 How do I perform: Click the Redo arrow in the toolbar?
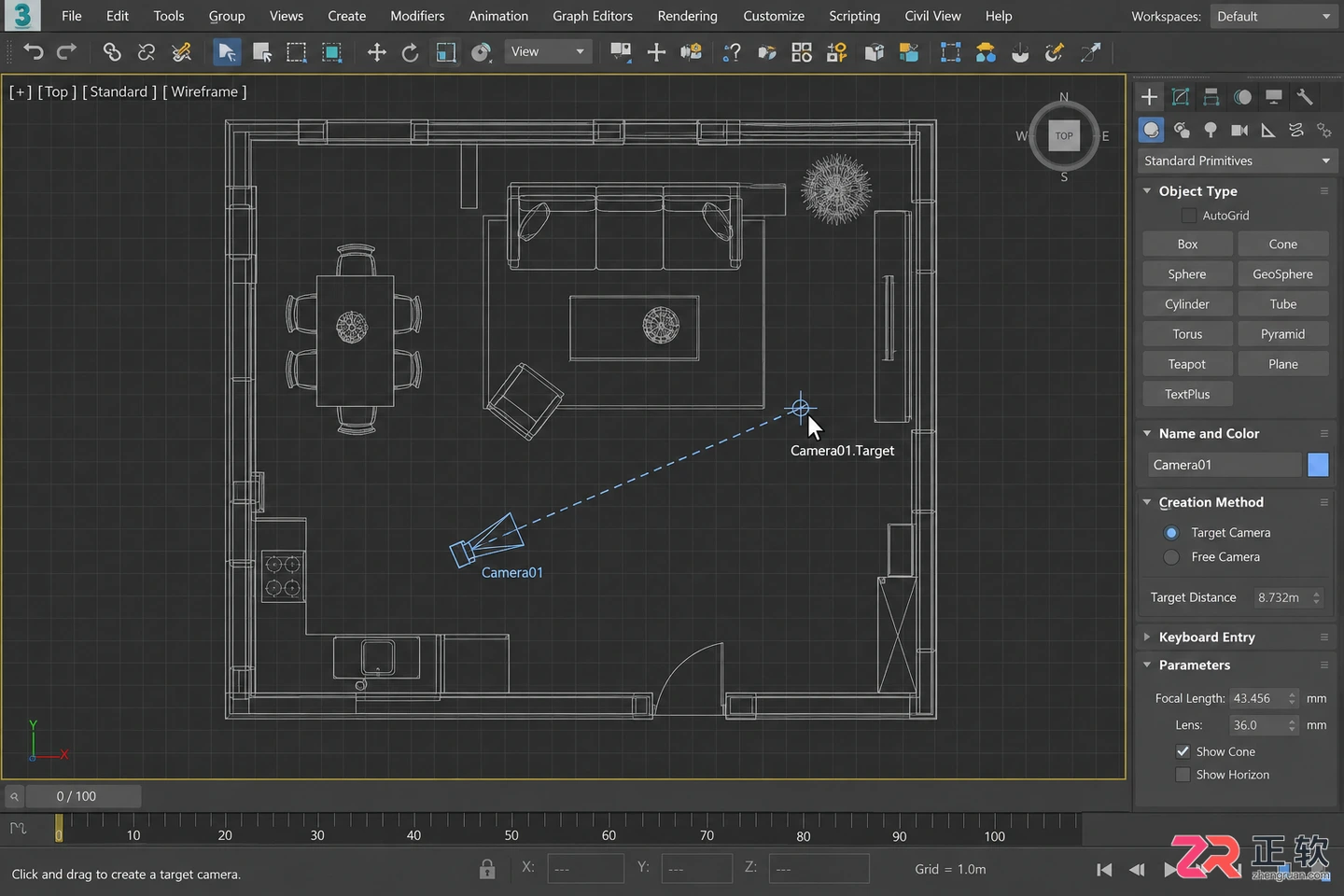pyautogui.click(x=66, y=52)
